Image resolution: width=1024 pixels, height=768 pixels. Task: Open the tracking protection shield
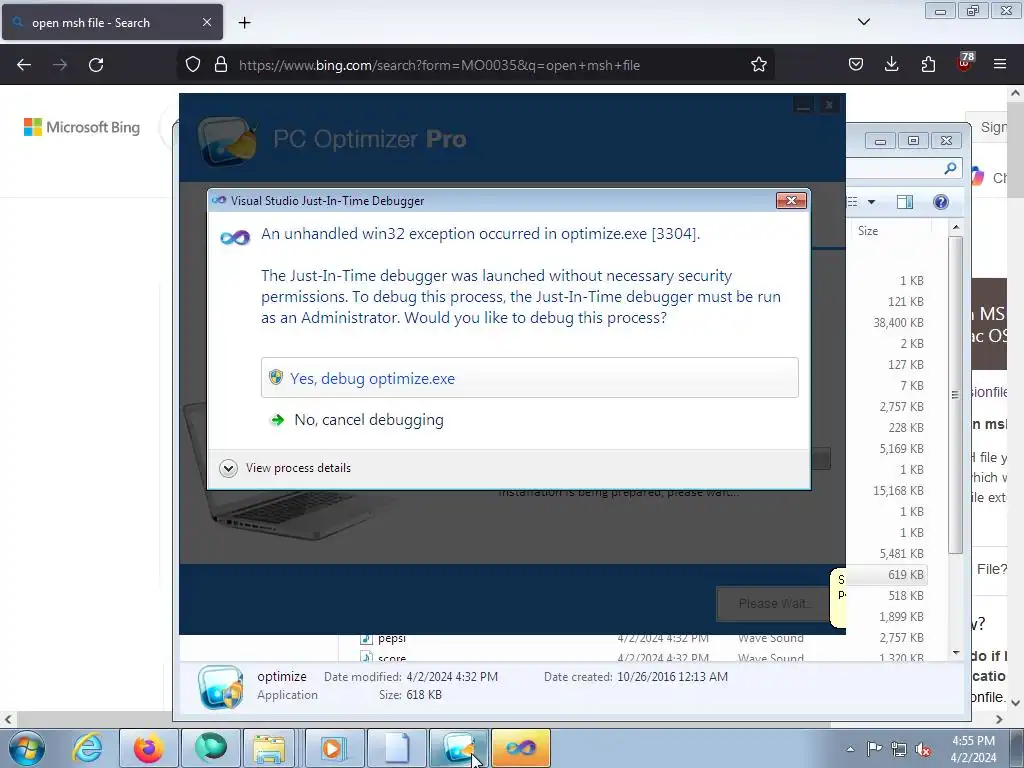[193, 65]
